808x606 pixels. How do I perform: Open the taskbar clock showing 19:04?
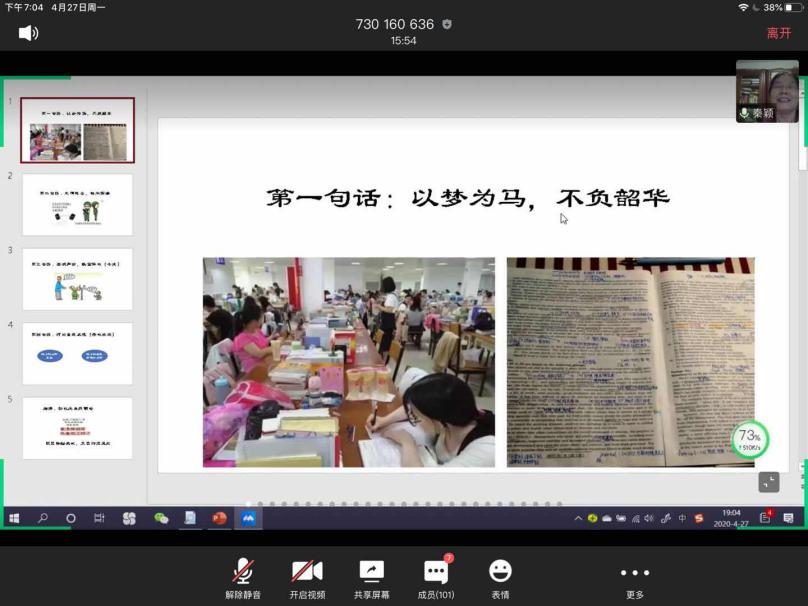tap(731, 518)
